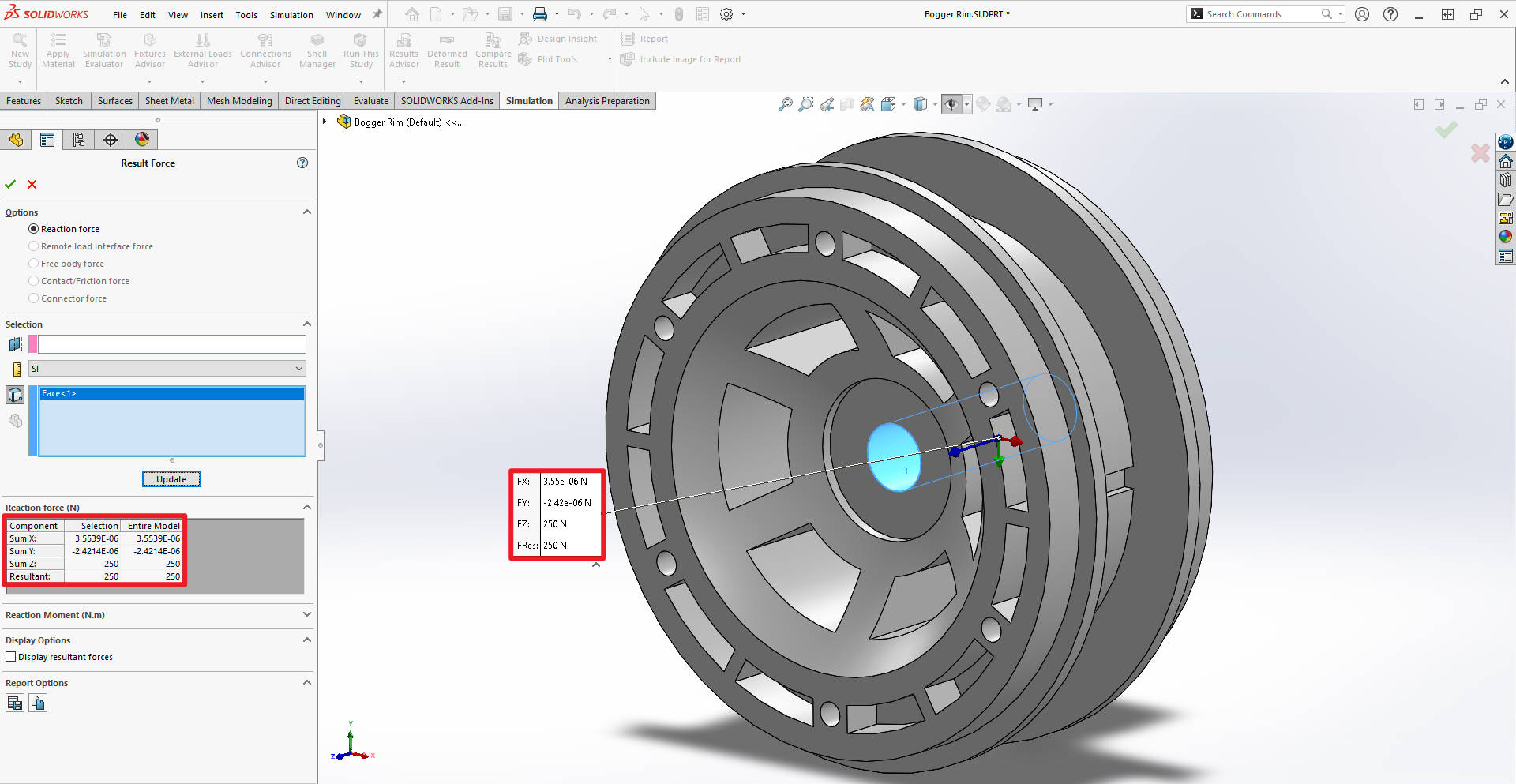Image resolution: width=1516 pixels, height=784 pixels.
Task: Open the SI units dropdown
Action: [x=298, y=368]
